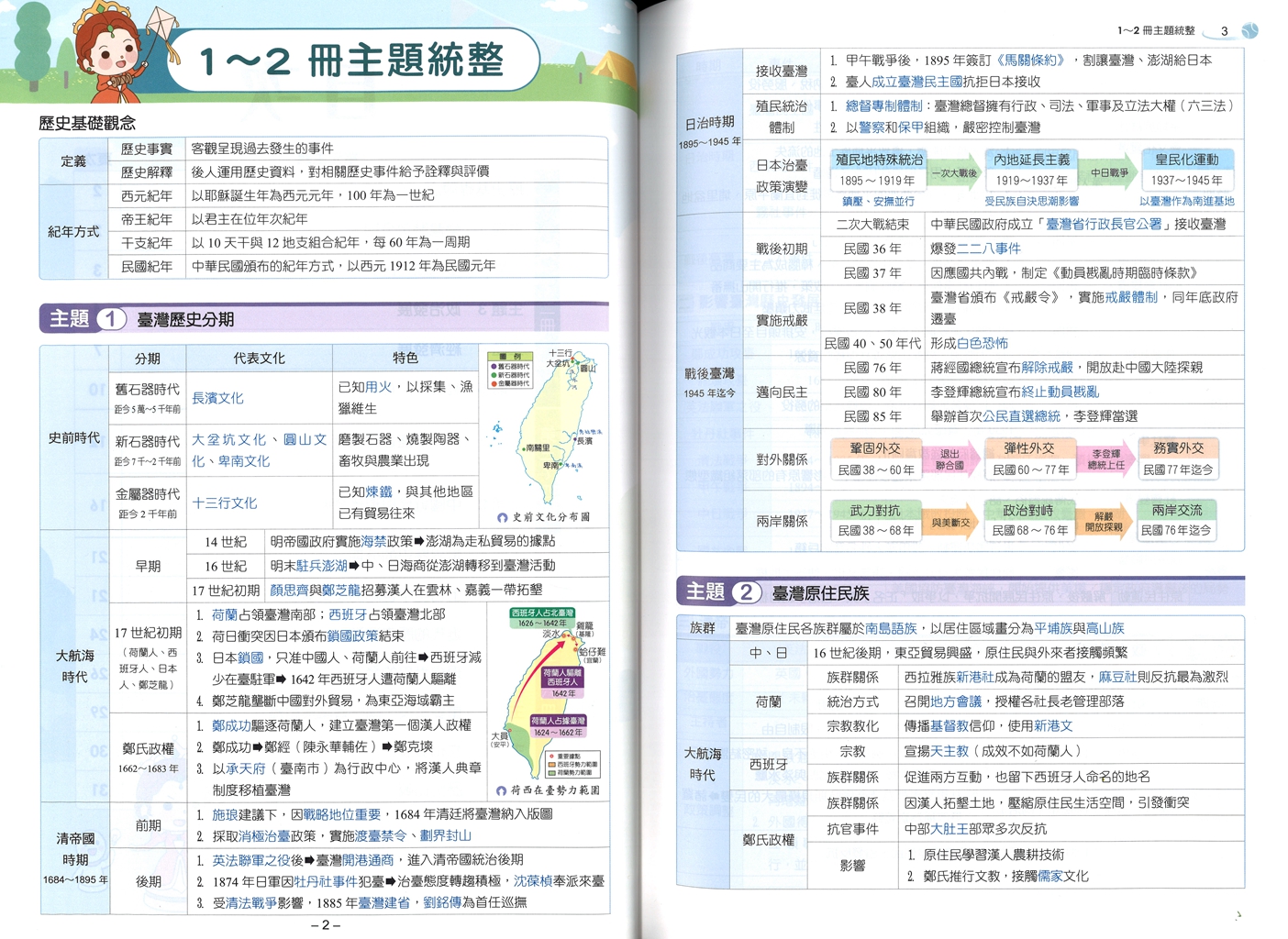
Task: Click the '內地延長主義' box
Action: point(1031,170)
